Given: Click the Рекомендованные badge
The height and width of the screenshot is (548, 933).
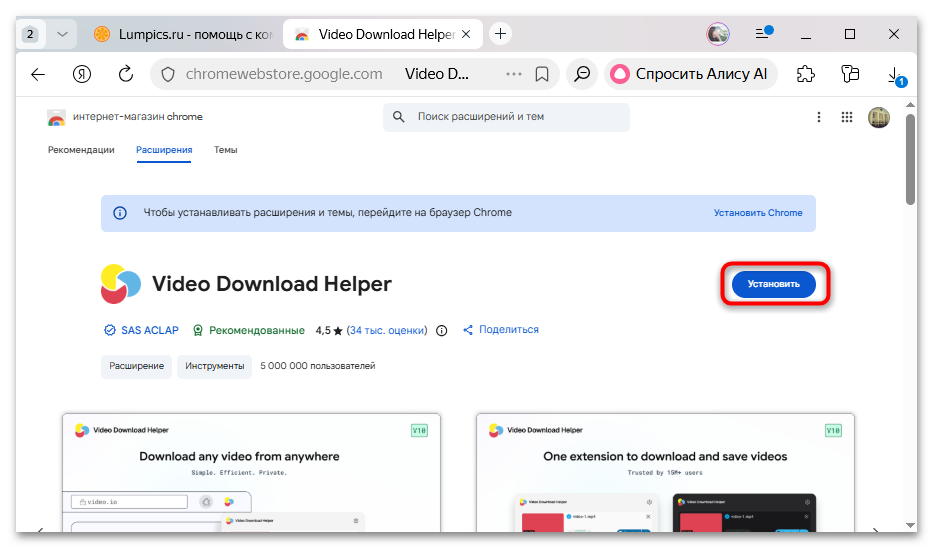Looking at the screenshot, I should [x=249, y=330].
